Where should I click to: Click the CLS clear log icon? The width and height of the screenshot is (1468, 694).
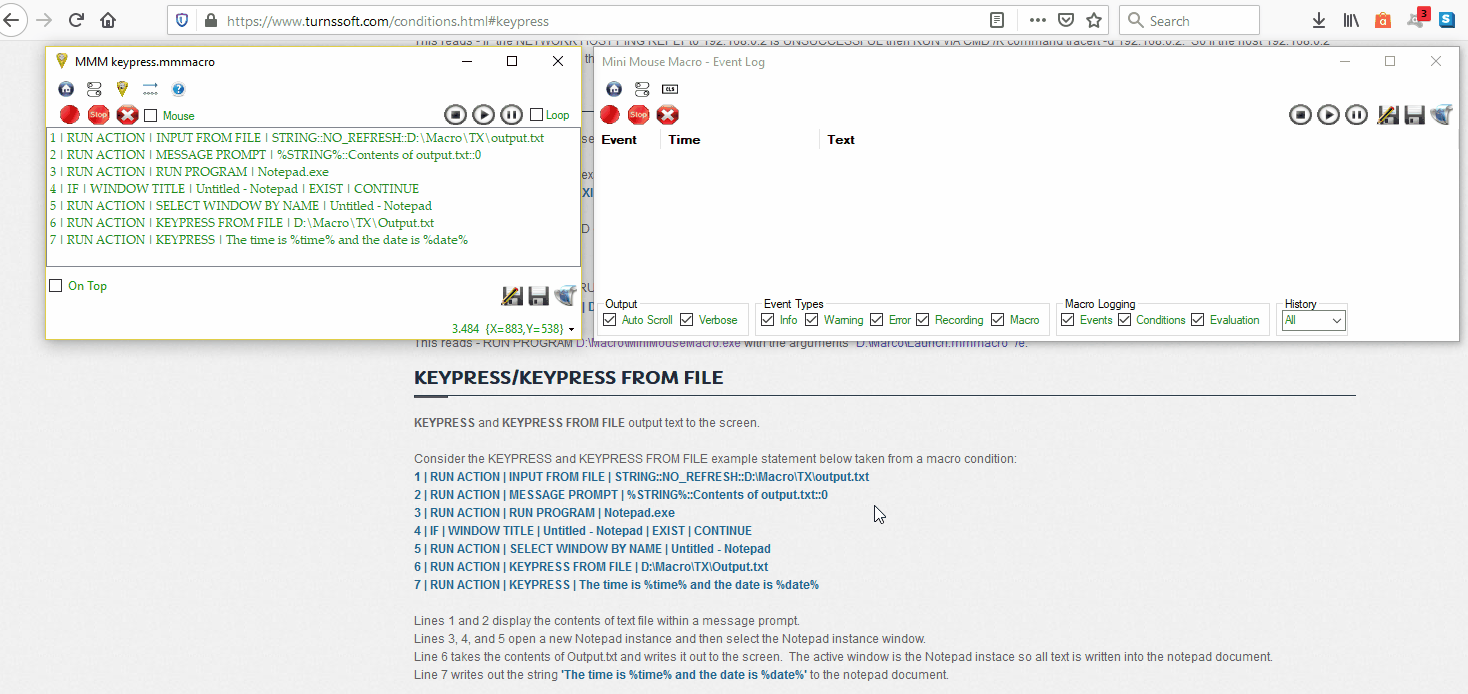pyautogui.click(x=670, y=89)
